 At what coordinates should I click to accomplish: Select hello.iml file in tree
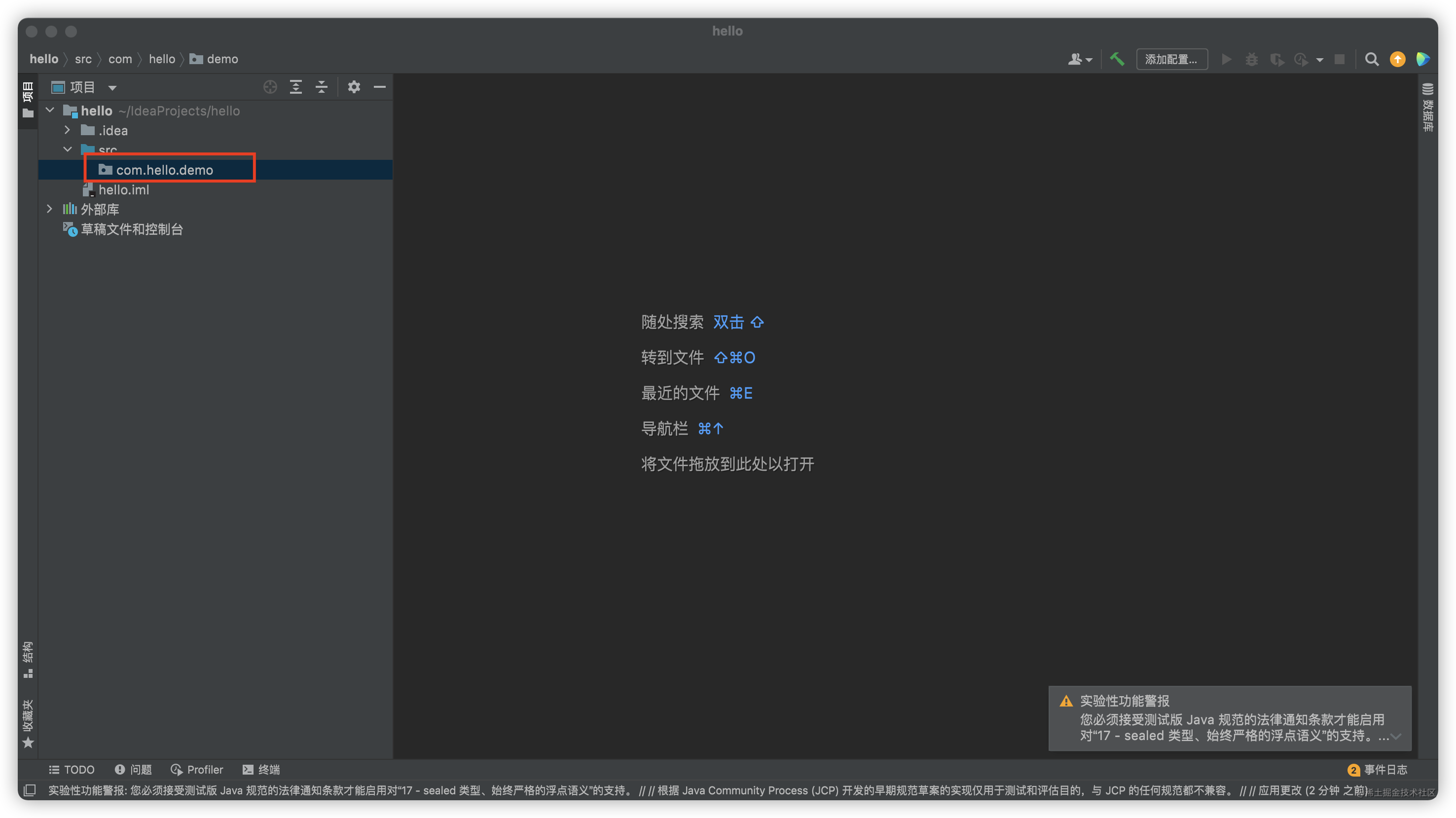215,189
